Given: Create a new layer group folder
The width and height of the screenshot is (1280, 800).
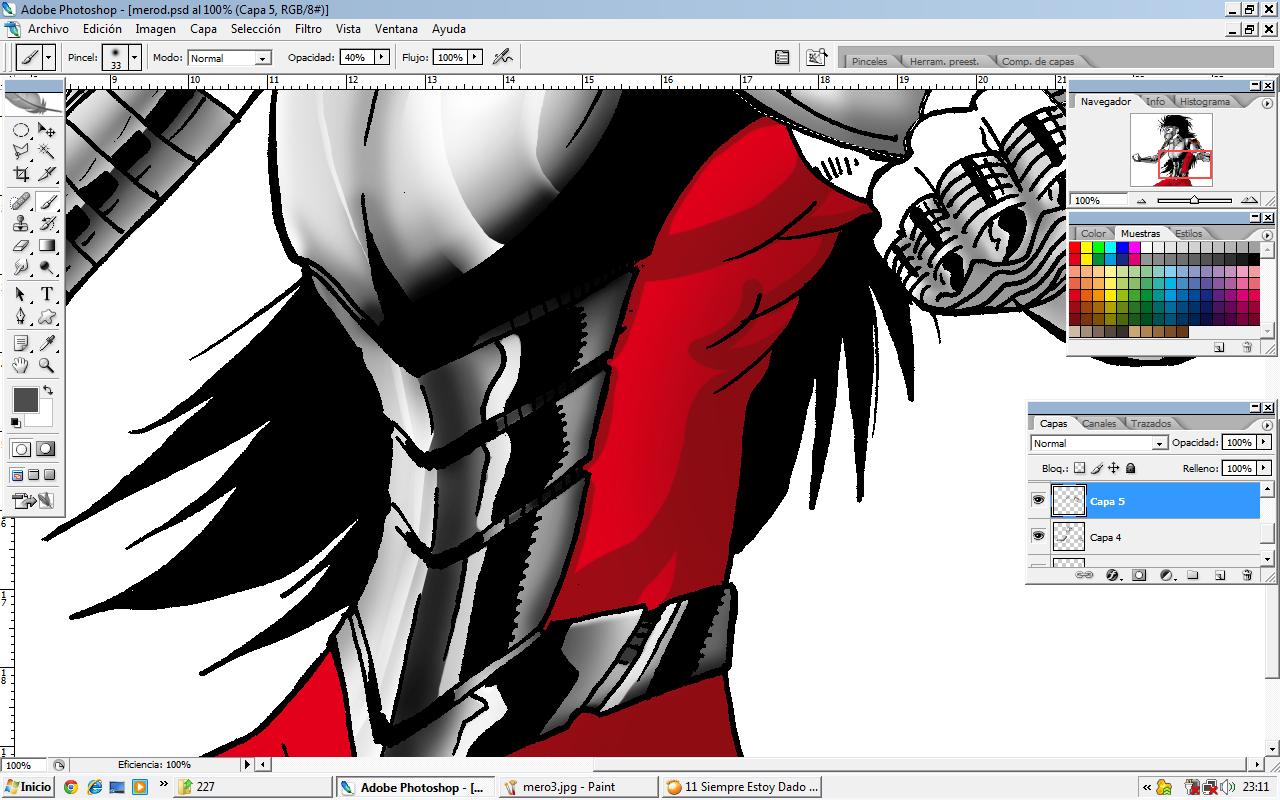Looking at the screenshot, I should (1193, 575).
